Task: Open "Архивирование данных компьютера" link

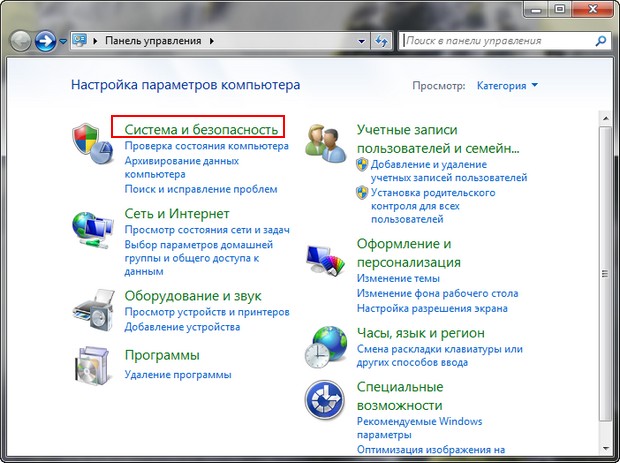Action: point(181,167)
